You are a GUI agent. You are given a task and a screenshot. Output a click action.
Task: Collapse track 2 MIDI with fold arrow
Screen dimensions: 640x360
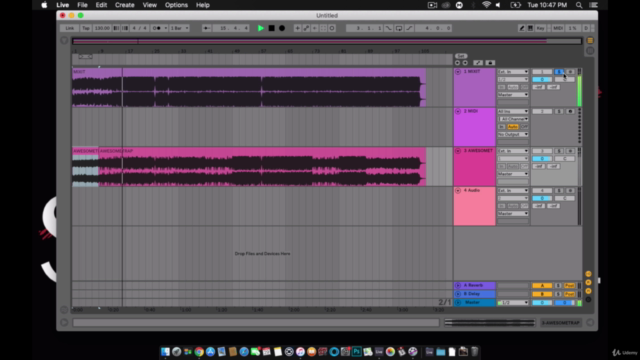click(458, 111)
